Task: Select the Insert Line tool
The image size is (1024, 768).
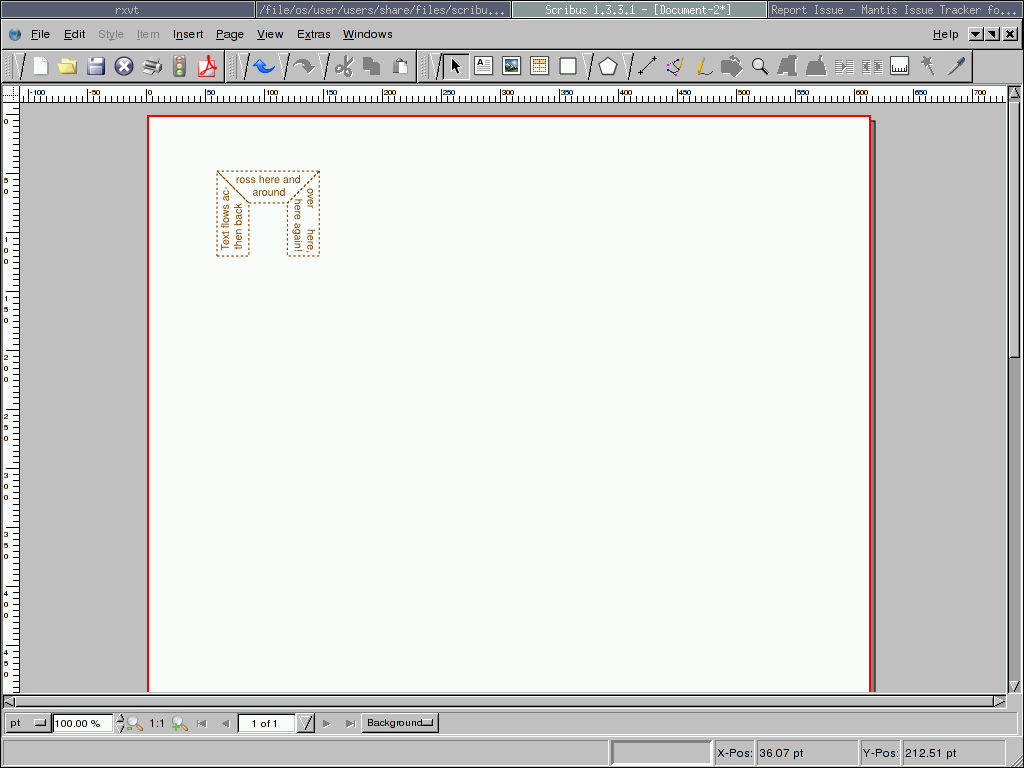Action: (x=647, y=67)
